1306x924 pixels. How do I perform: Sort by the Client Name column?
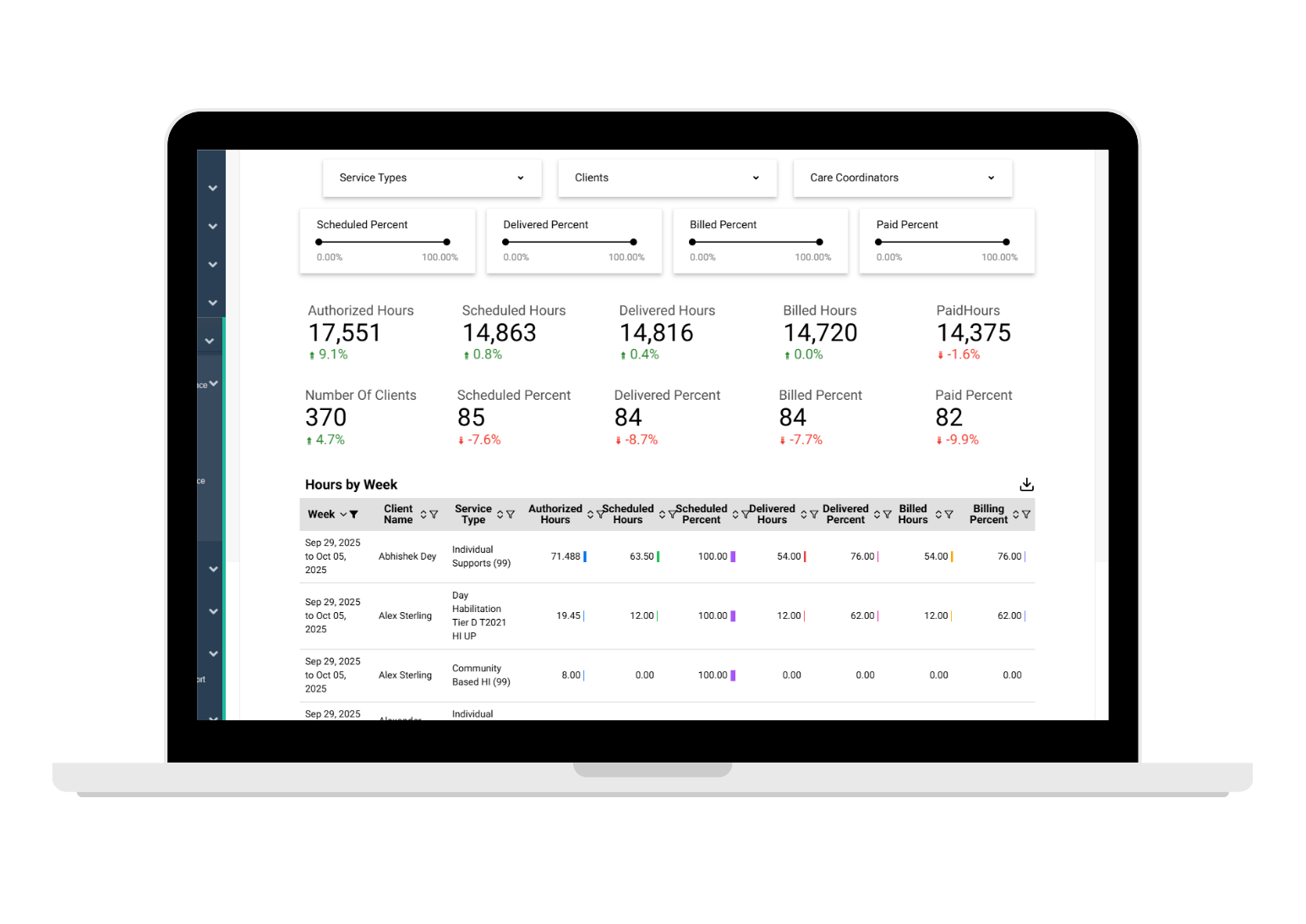[x=423, y=515]
